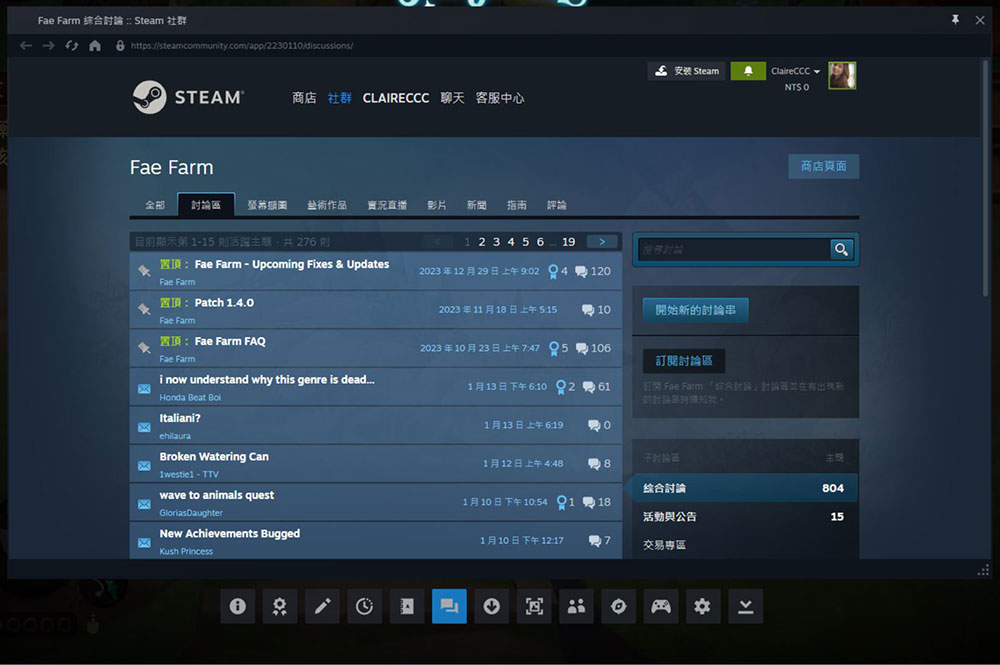Select the 綜合討論 subforum

click(x=744, y=488)
